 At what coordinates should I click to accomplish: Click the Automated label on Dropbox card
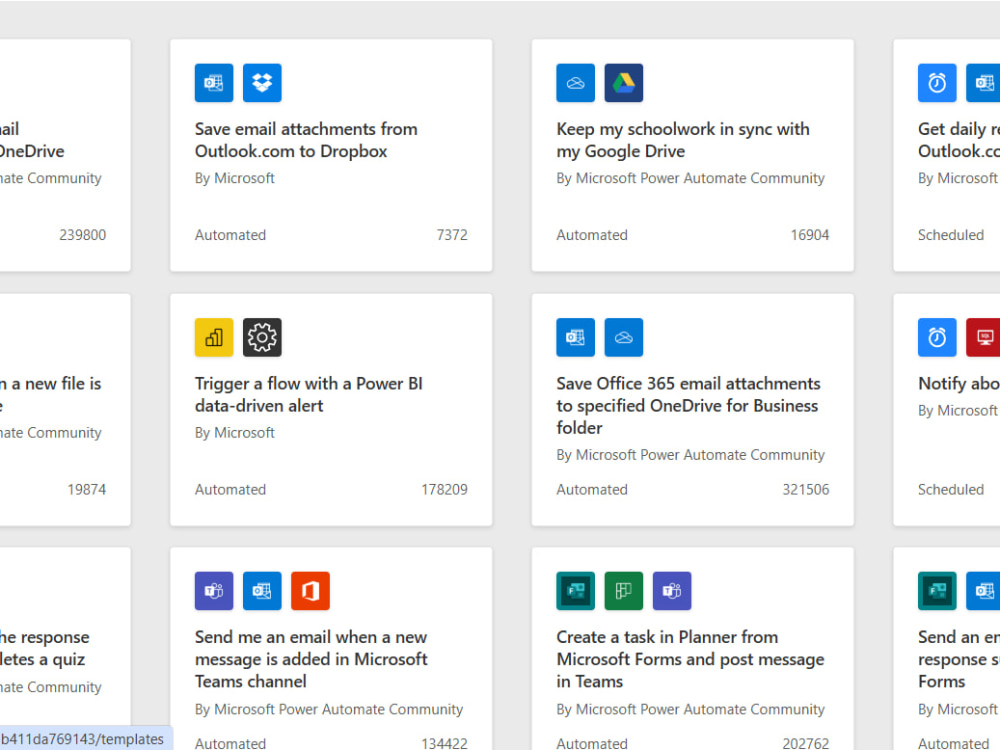[230, 235]
